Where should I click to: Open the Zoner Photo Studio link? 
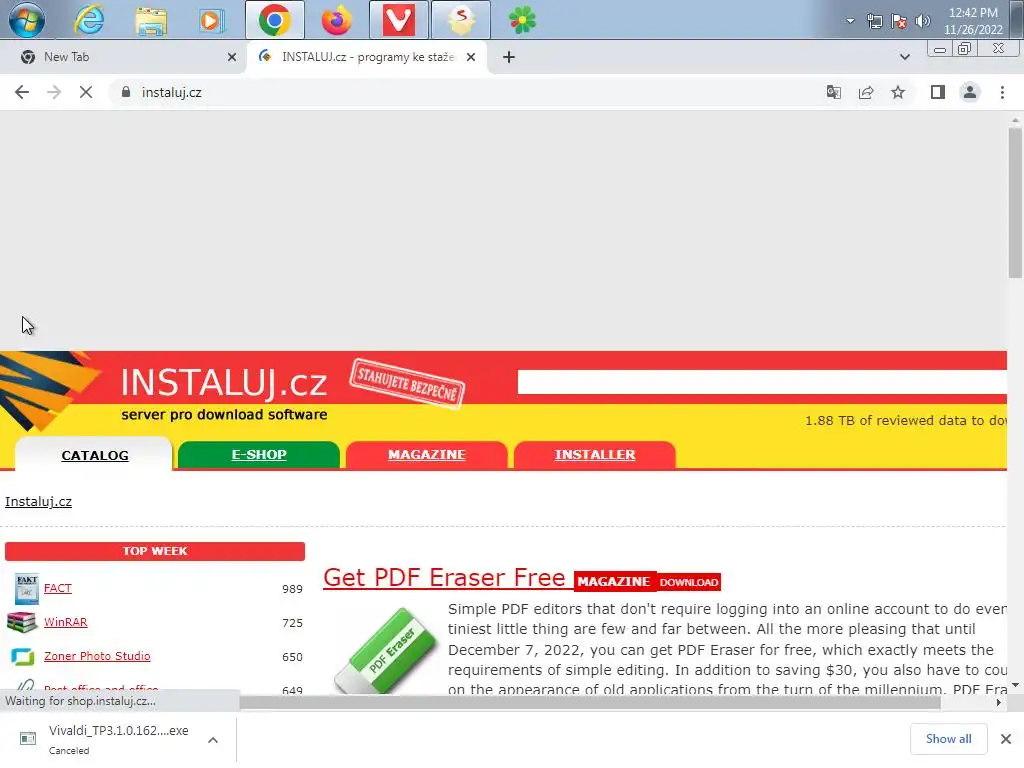point(97,656)
